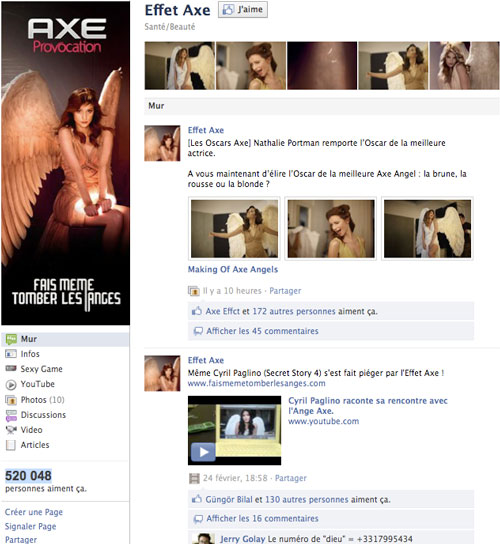Image resolution: width=500 pixels, height=544 pixels.
Task: Show the 16 commentaires
Action: pos(262,519)
